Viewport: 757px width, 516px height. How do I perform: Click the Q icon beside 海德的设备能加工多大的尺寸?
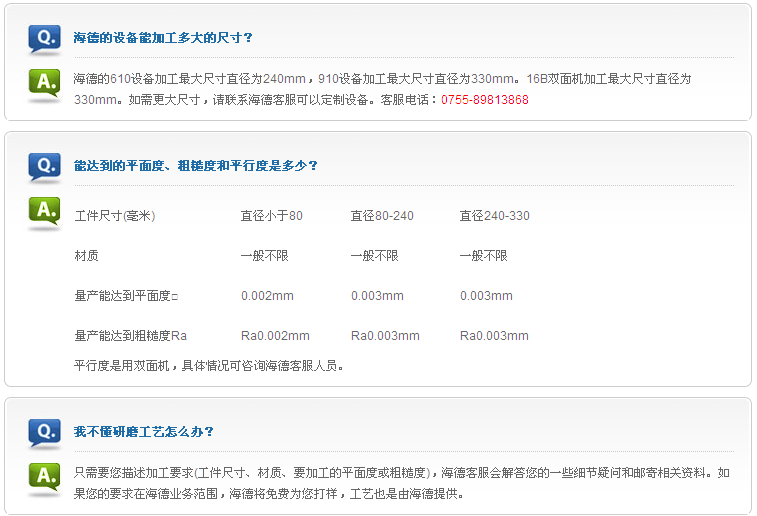click(x=44, y=38)
